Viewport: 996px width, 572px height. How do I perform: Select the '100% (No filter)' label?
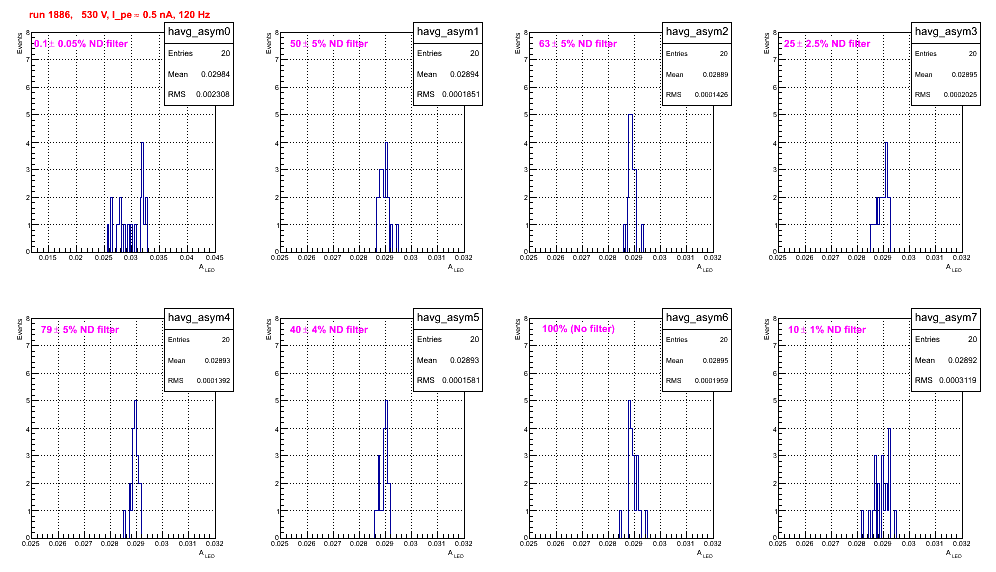[x=579, y=329]
